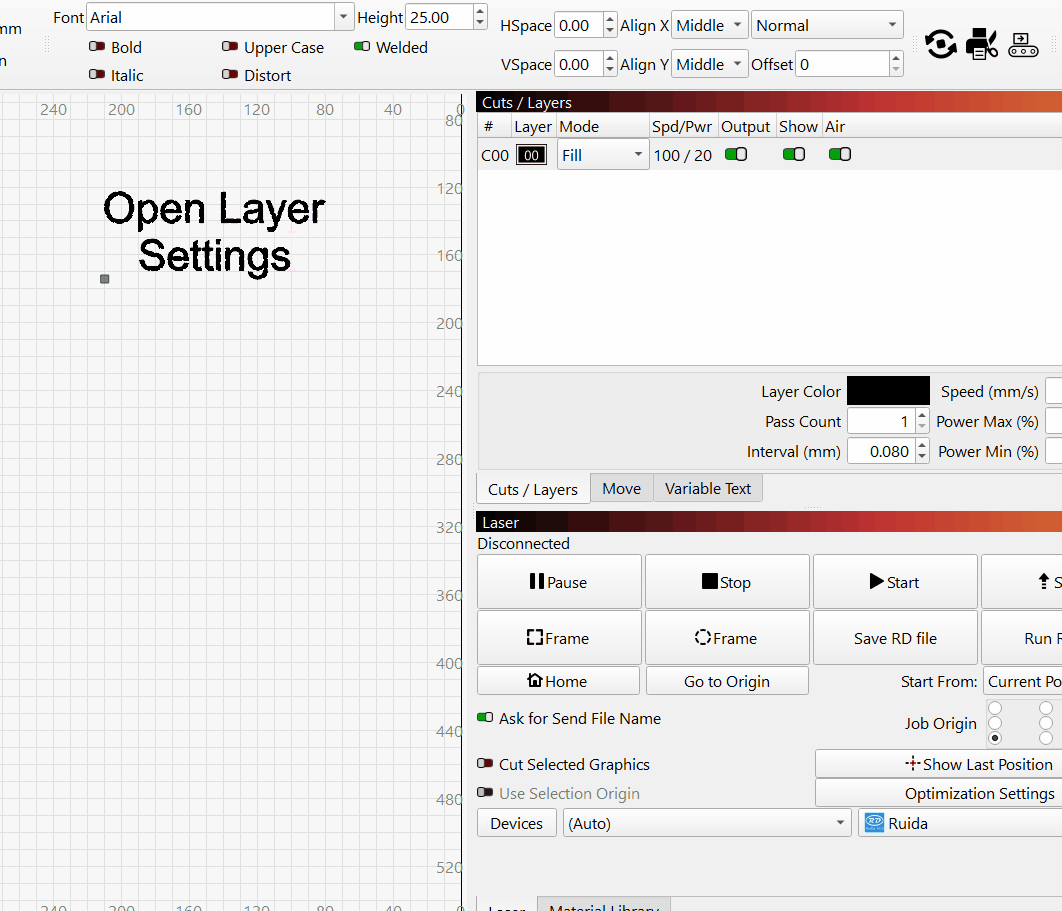This screenshot has width=1062, height=911.
Task: Open the Material Library tab at the bottom
Action: point(604,906)
